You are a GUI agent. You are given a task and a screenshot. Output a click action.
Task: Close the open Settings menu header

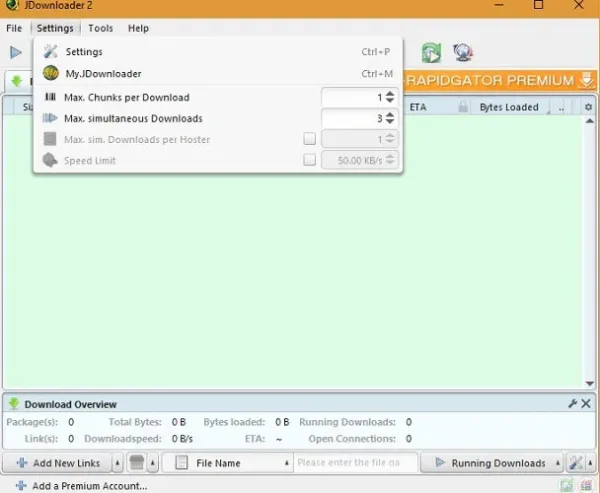(55, 28)
